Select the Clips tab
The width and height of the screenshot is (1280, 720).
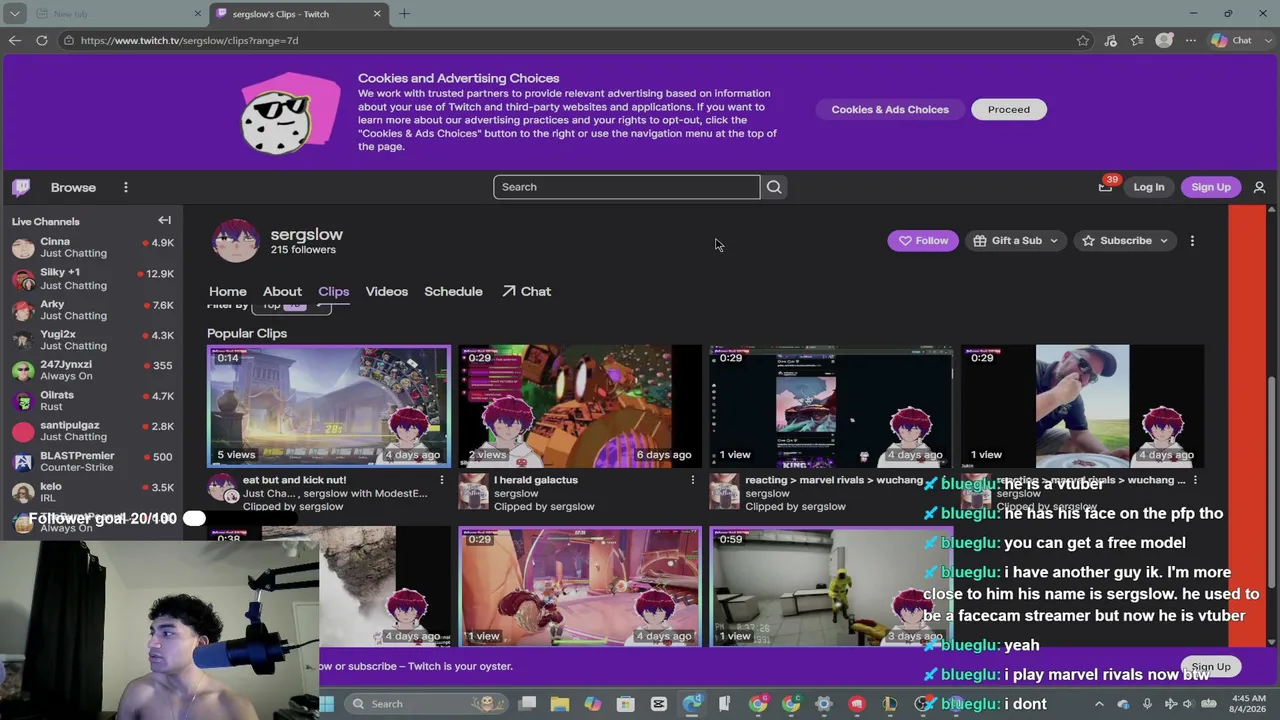(x=334, y=292)
